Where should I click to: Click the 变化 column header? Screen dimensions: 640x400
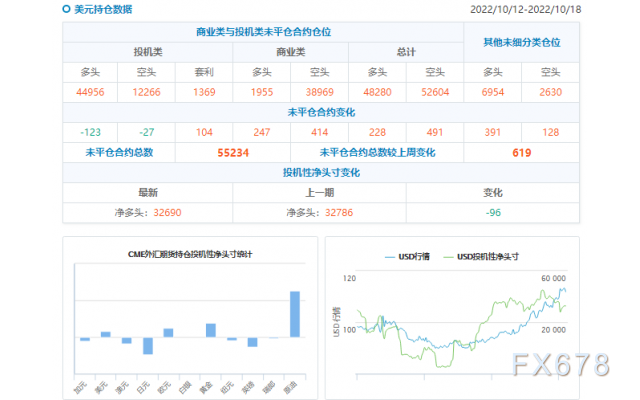[x=493, y=193]
